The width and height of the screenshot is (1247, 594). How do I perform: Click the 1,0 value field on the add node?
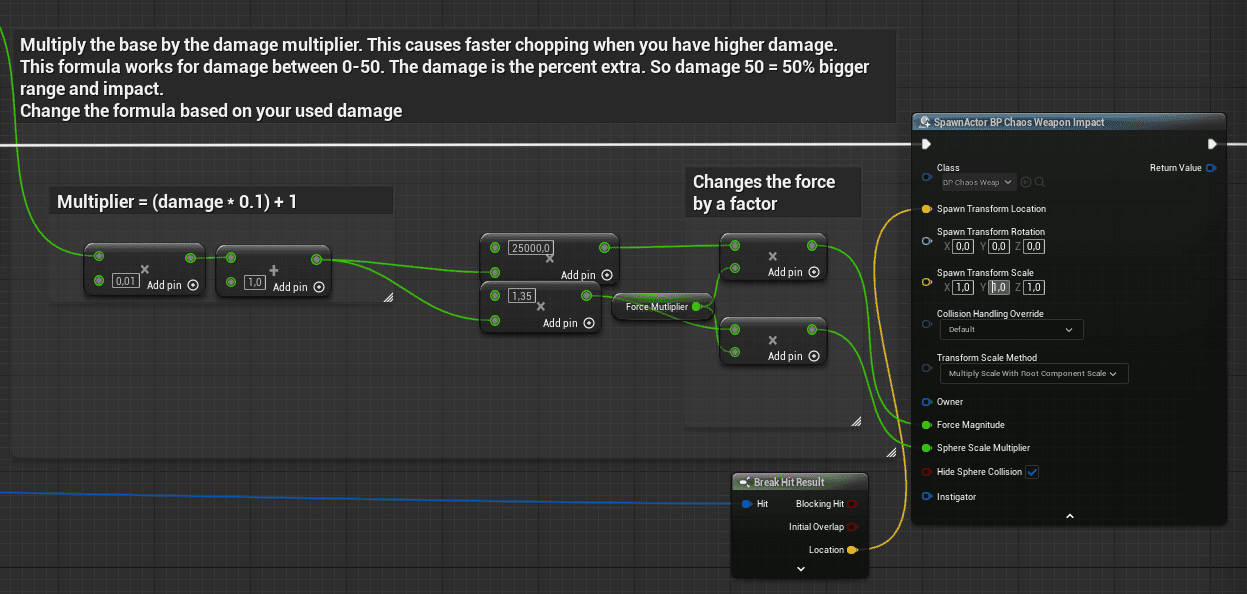pyautogui.click(x=255, y=283)
